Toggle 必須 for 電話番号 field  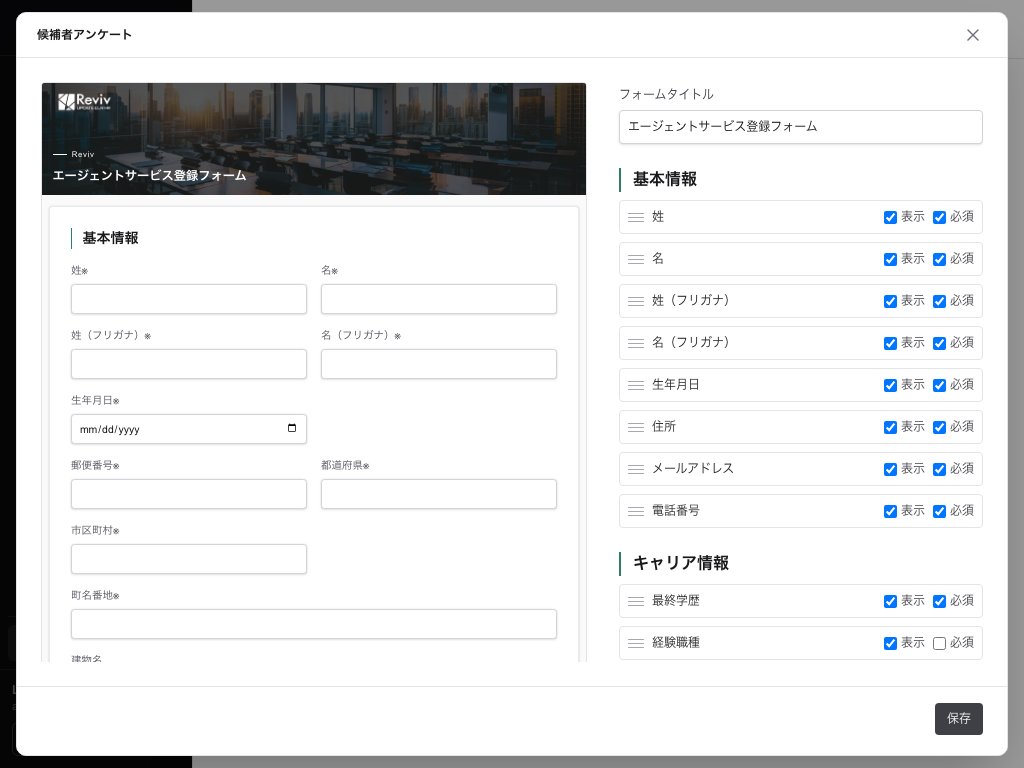pos(939,511)
